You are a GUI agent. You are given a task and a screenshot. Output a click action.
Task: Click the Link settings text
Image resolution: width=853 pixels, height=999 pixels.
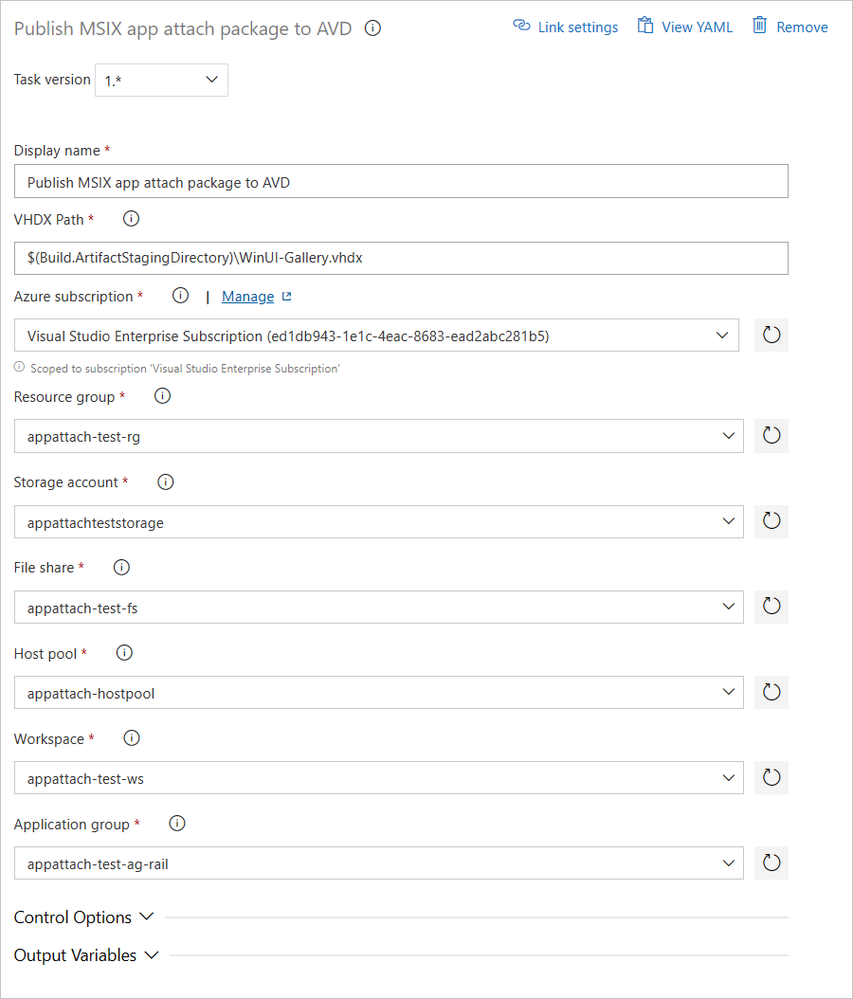[578, 27]
